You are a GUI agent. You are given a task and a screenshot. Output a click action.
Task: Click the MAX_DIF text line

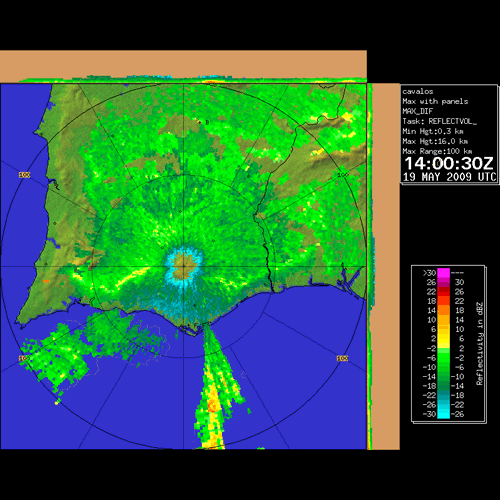pyautogui.click(x=417, y=111)
